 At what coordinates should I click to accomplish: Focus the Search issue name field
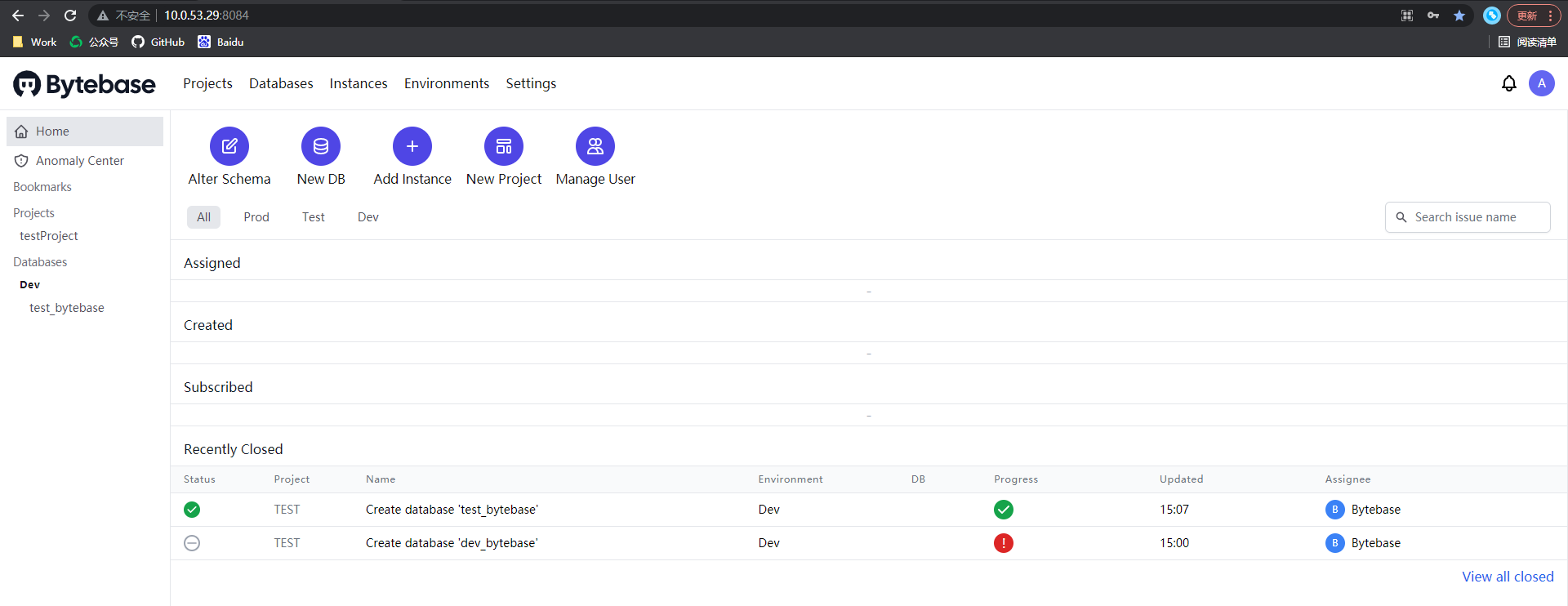[1468, 217]
